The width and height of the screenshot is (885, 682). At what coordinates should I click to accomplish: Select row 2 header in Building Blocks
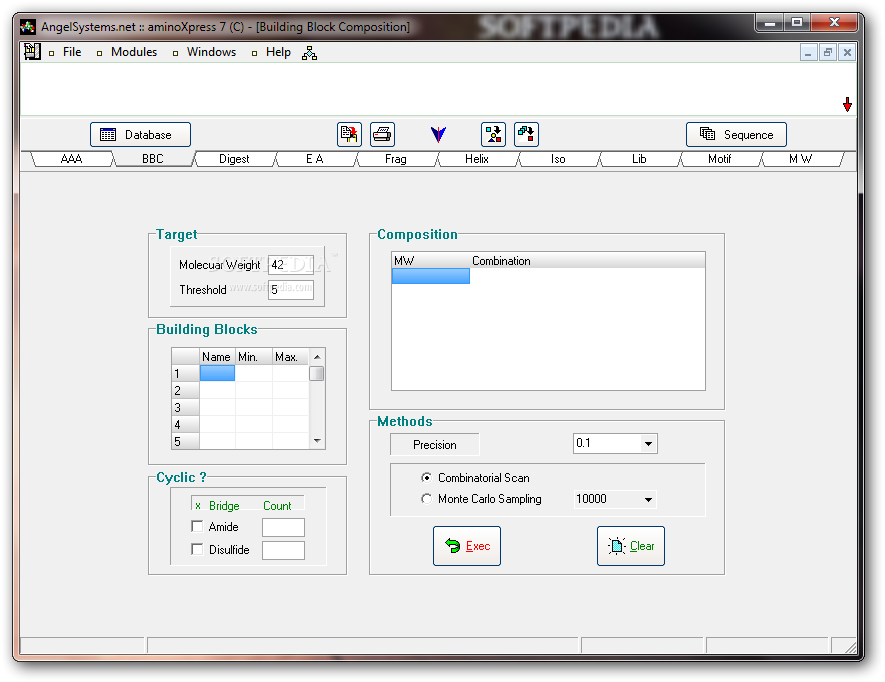coord(185,390)
